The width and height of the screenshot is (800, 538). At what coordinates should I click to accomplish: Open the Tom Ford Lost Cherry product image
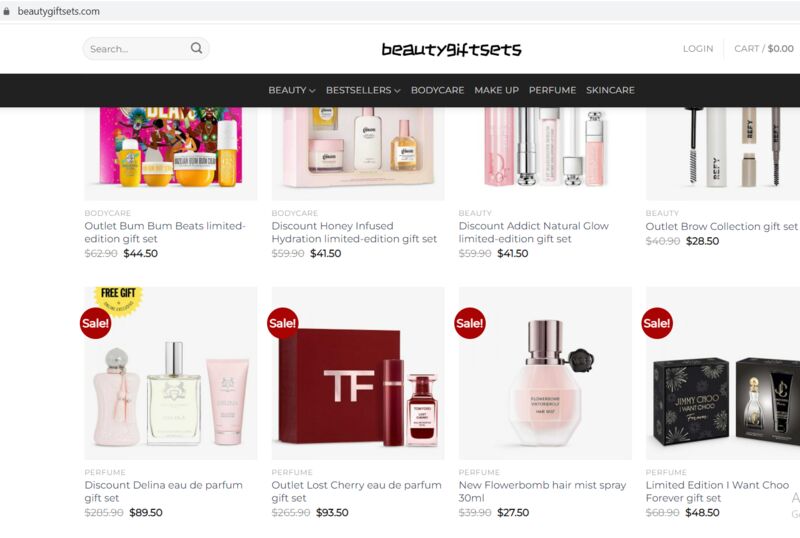pyautogui.click(x=358, y=373)
